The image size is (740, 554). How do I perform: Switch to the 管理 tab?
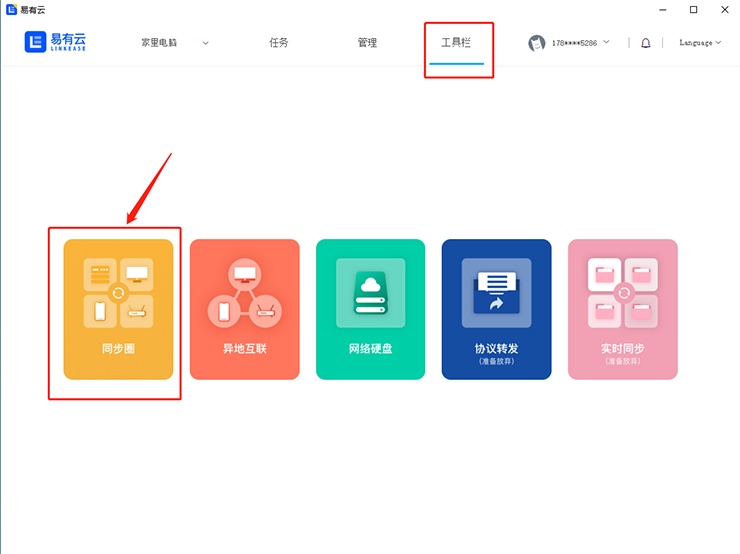click(x=367, y=42)
